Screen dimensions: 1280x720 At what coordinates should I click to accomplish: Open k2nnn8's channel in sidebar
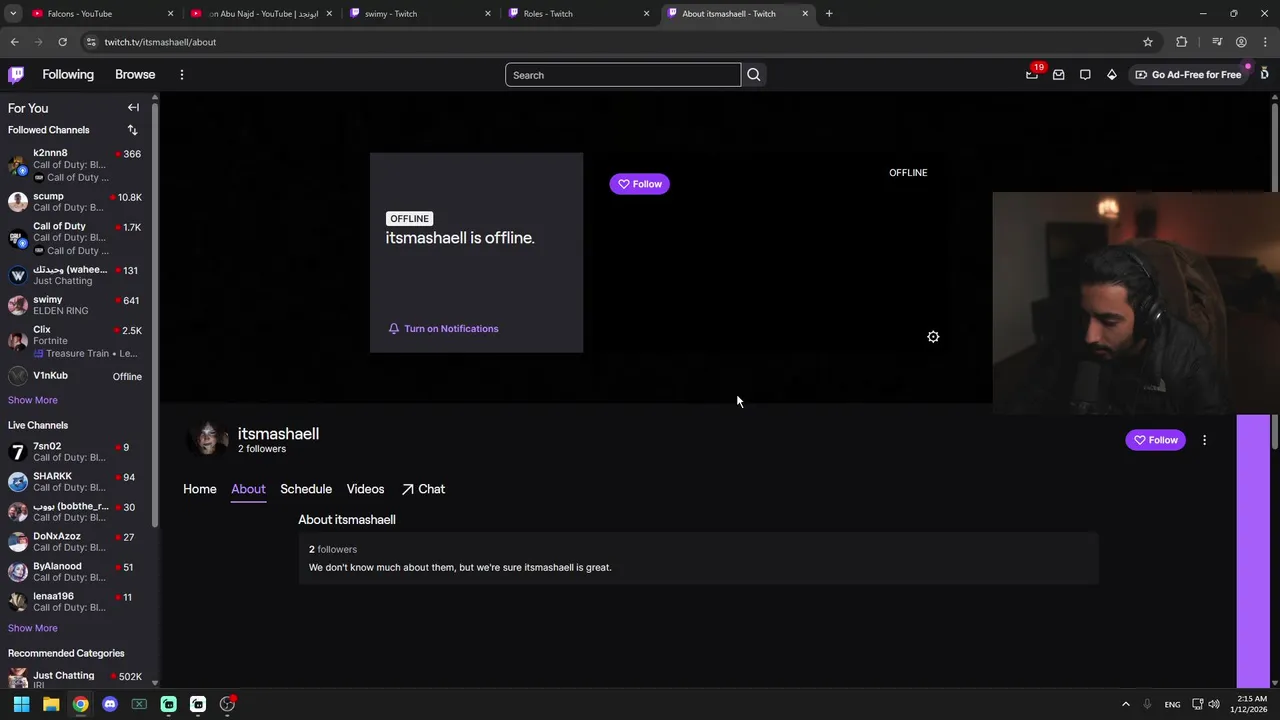[75, 165]
